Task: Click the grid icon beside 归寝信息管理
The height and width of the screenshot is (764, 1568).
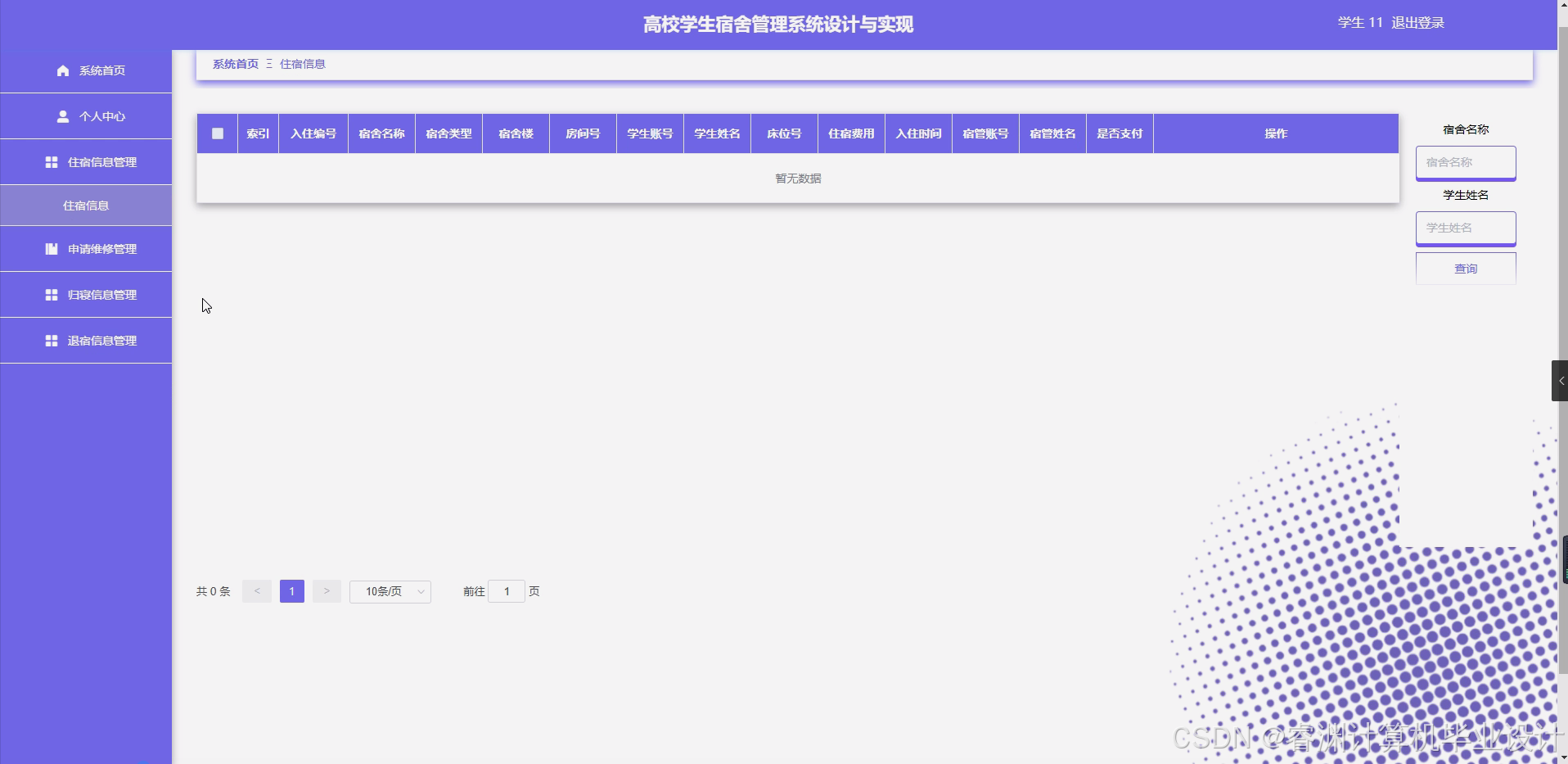Action: pyautogui.click(x=51, y=295)
